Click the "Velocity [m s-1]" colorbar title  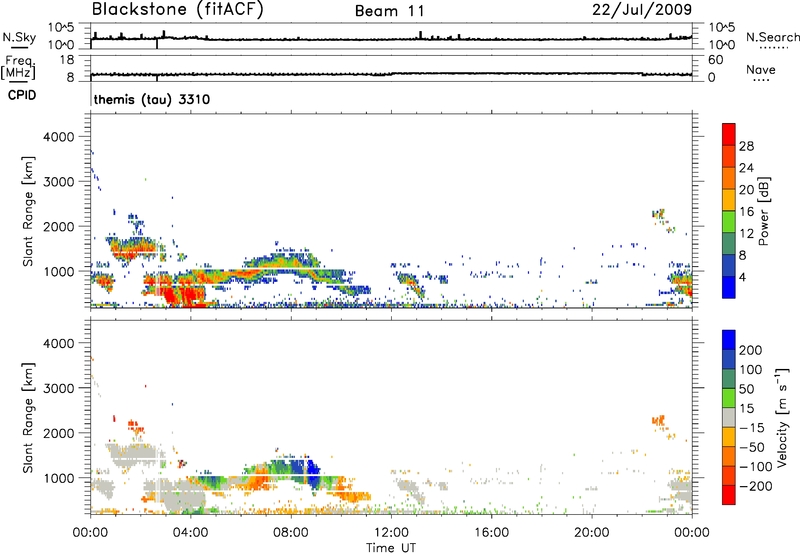click(x=782, y=417)
